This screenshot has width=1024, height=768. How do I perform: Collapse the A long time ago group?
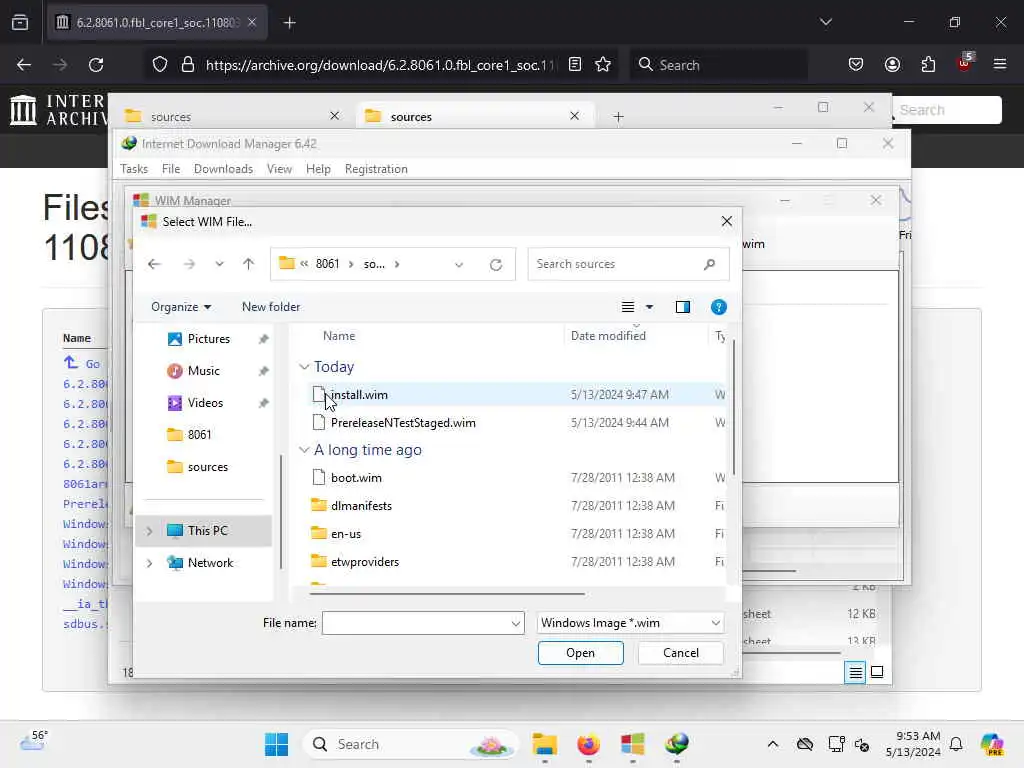click(304, 450)
